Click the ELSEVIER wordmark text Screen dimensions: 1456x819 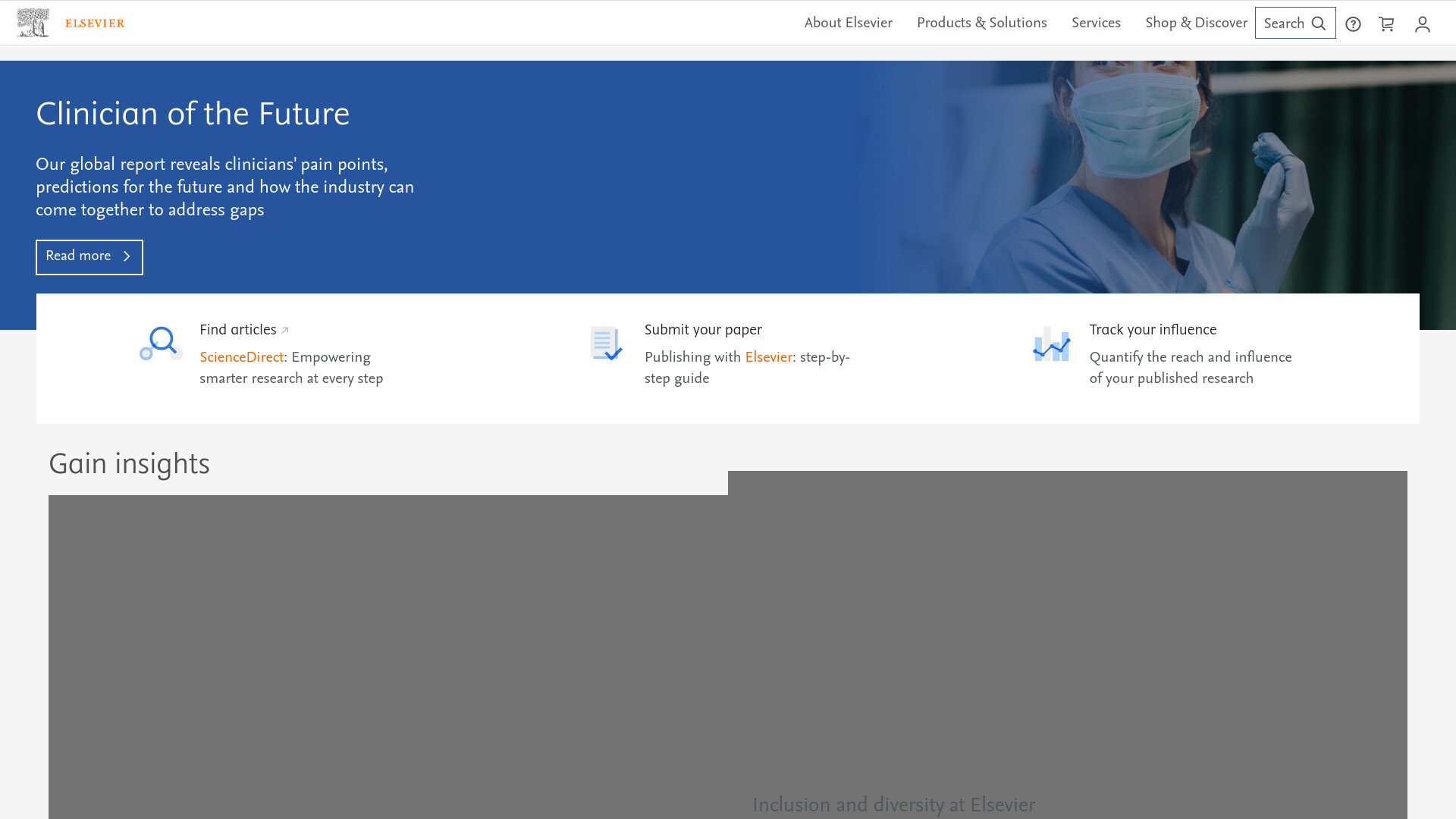click(95, 24)
